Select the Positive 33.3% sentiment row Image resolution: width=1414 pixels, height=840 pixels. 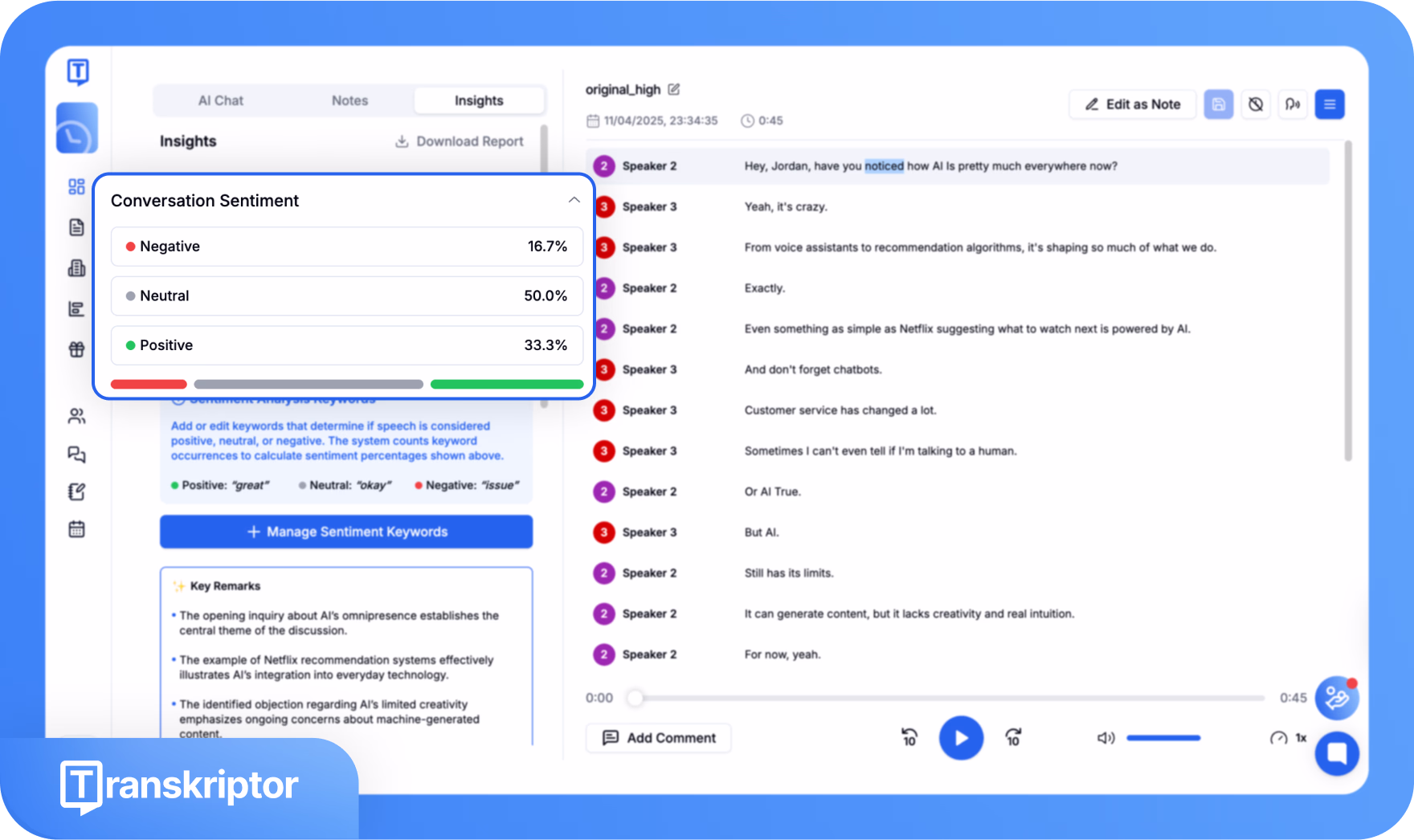[x=346, y=345]
